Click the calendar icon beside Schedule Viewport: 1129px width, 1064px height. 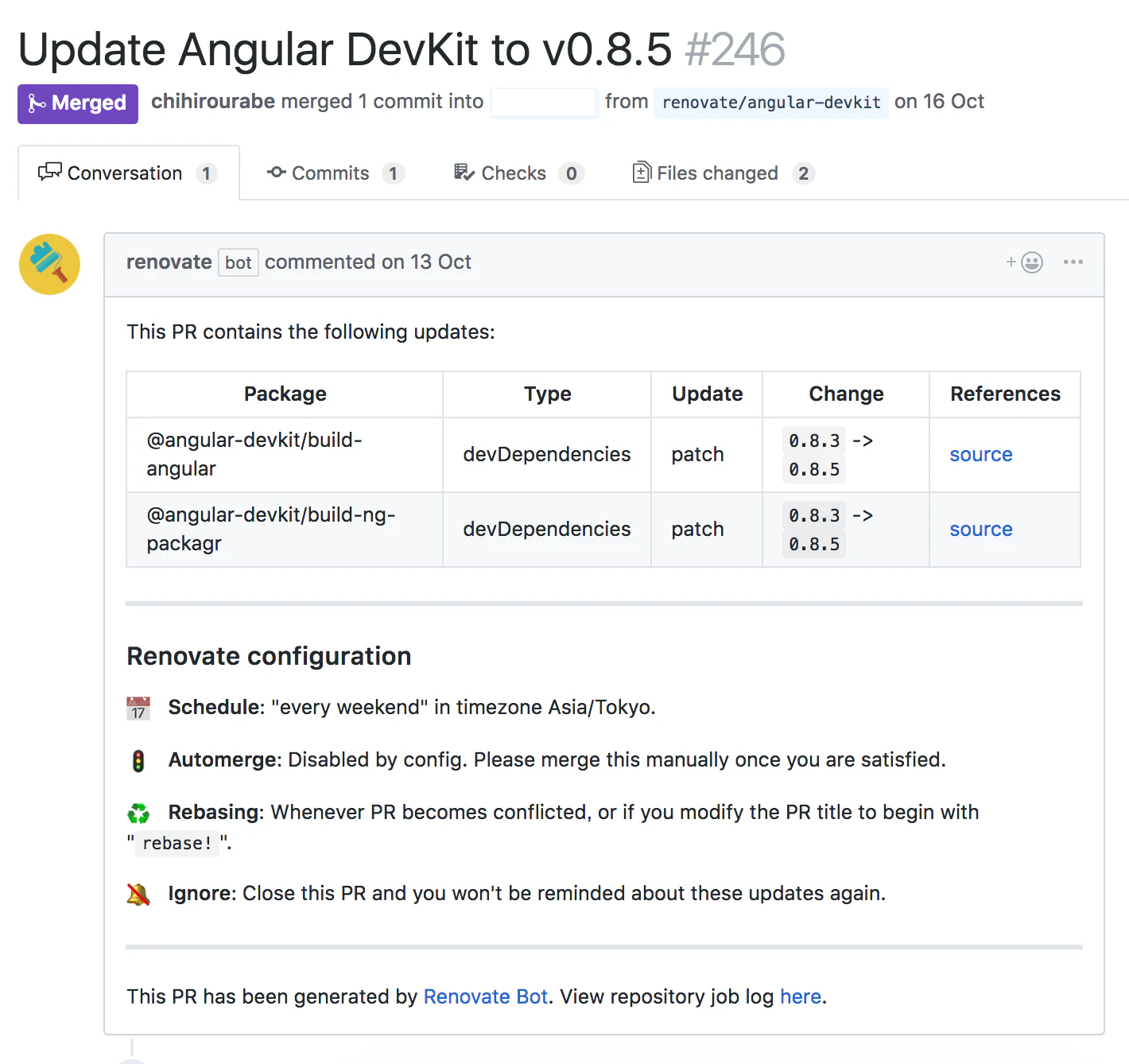pyautogui.click(x=138, y=708)
